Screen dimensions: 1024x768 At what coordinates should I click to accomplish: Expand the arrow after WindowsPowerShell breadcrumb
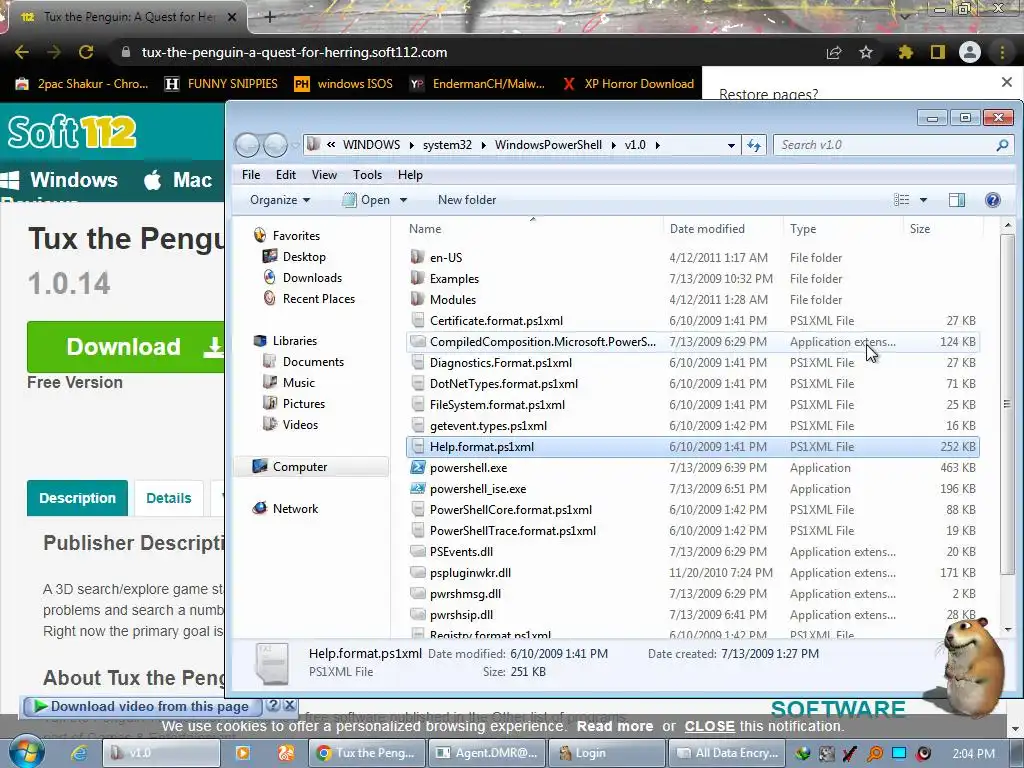(x=614, y=145)
